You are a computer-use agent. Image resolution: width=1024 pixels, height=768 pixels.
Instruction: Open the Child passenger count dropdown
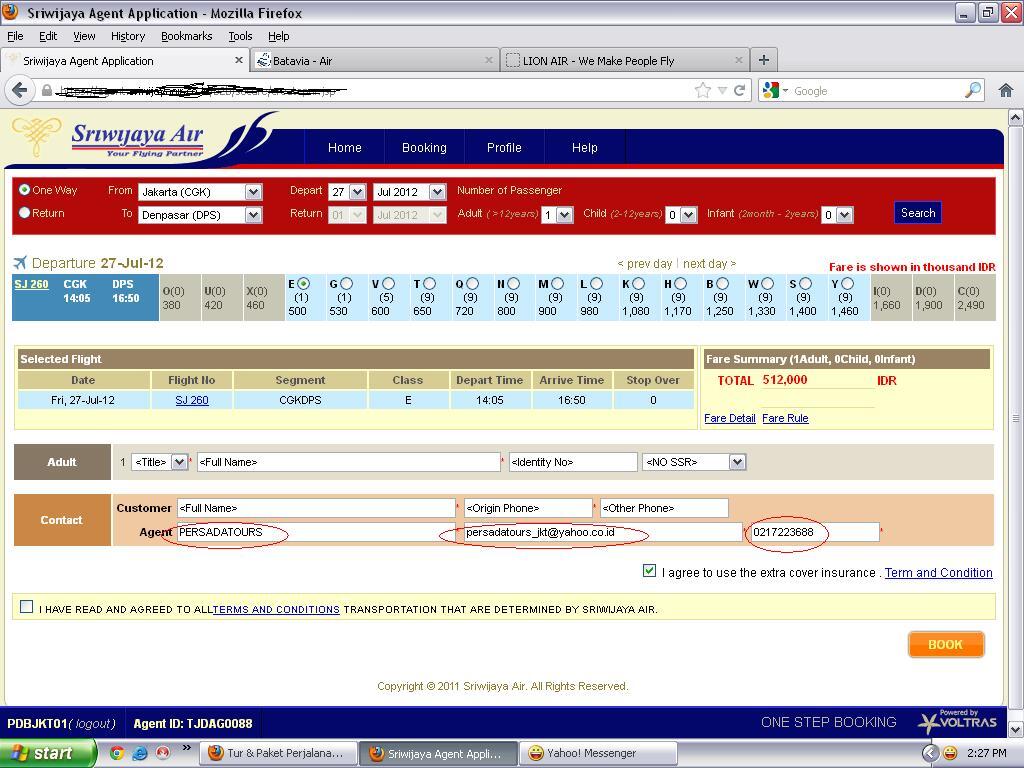click(688, 215)
